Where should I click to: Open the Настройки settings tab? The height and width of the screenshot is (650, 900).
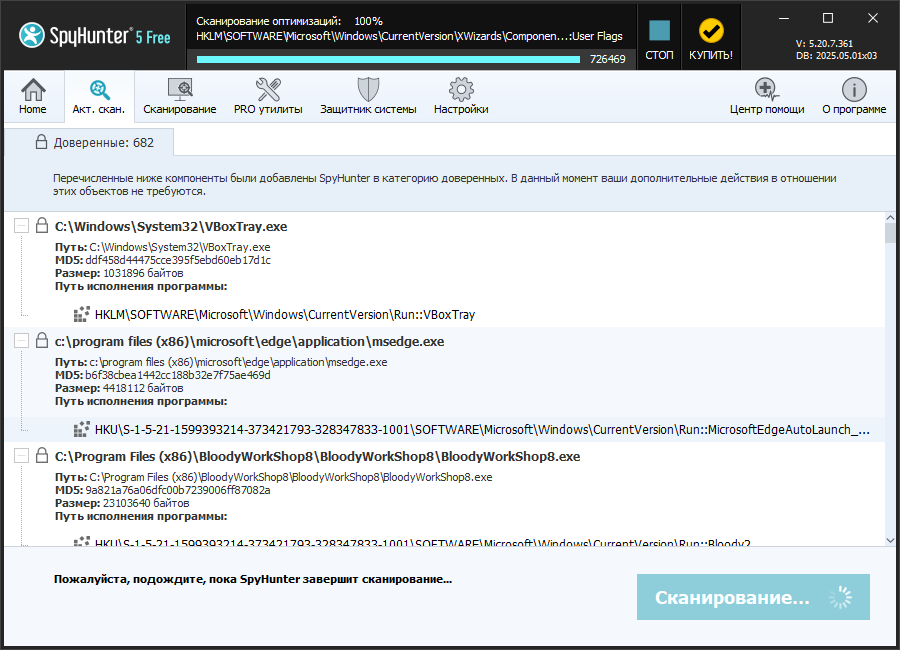(x=461, y=96)
